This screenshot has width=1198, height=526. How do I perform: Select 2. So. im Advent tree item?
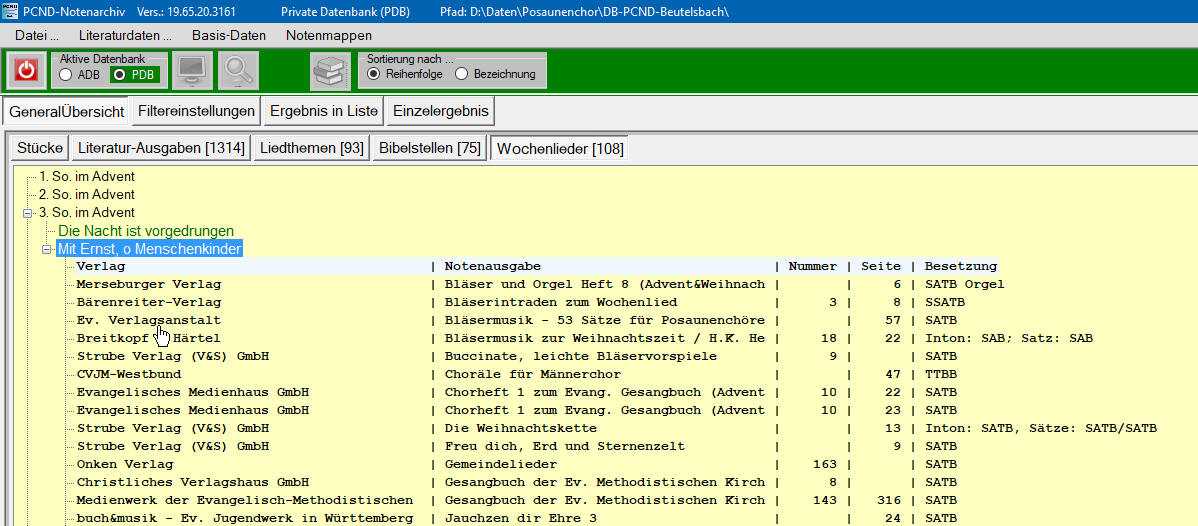pyautogui.click(x=87, y=195)
